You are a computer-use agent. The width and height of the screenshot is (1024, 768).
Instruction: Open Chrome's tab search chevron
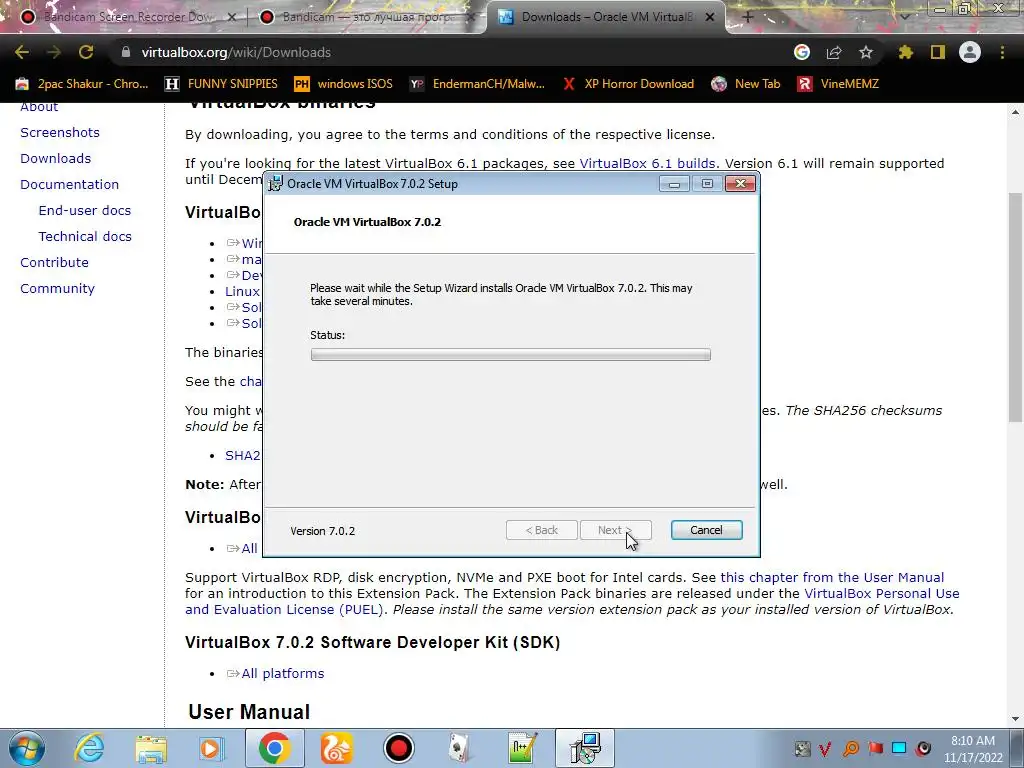tap(905, 17)
